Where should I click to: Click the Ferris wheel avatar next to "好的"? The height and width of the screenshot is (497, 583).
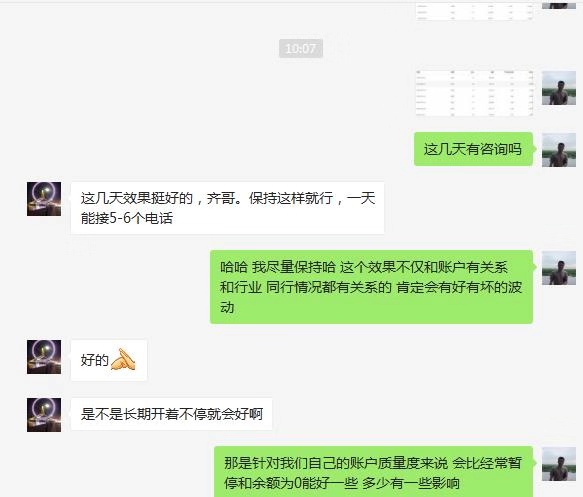pos(44,357)
